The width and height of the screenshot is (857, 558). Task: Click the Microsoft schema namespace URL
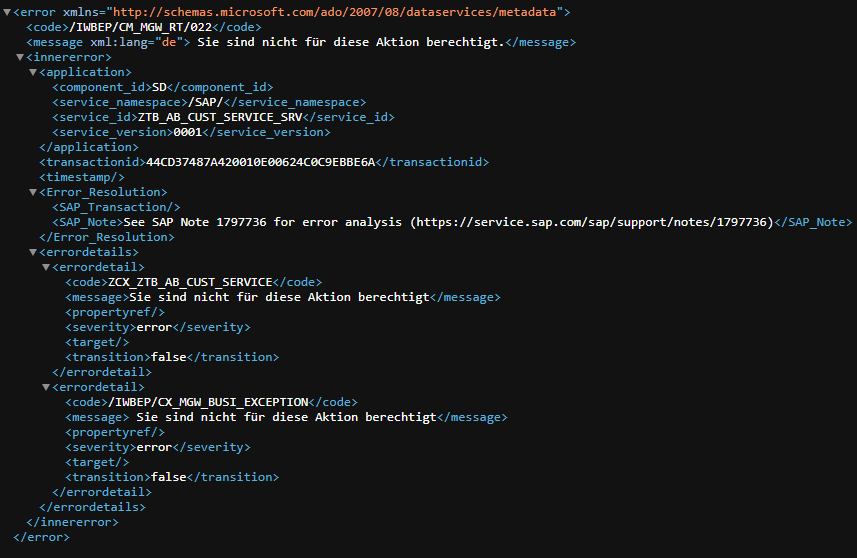(x=334, y=12)
